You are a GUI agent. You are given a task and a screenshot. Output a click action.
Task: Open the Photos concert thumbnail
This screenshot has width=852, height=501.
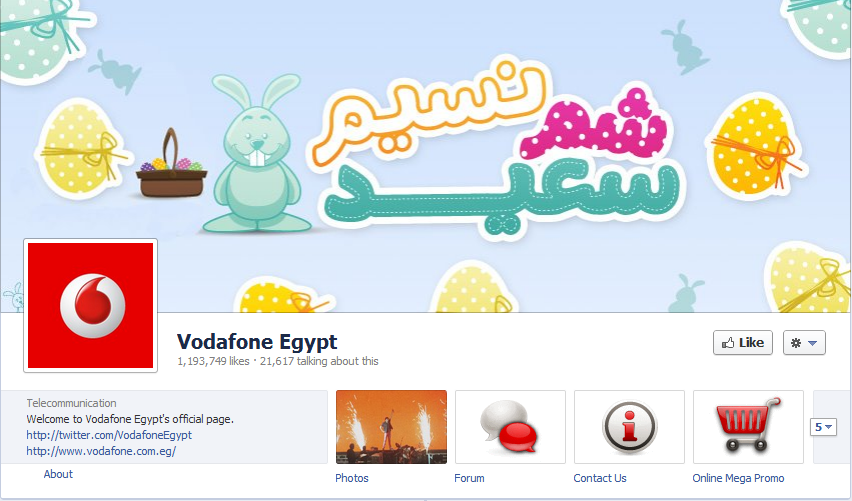[391, 427]
